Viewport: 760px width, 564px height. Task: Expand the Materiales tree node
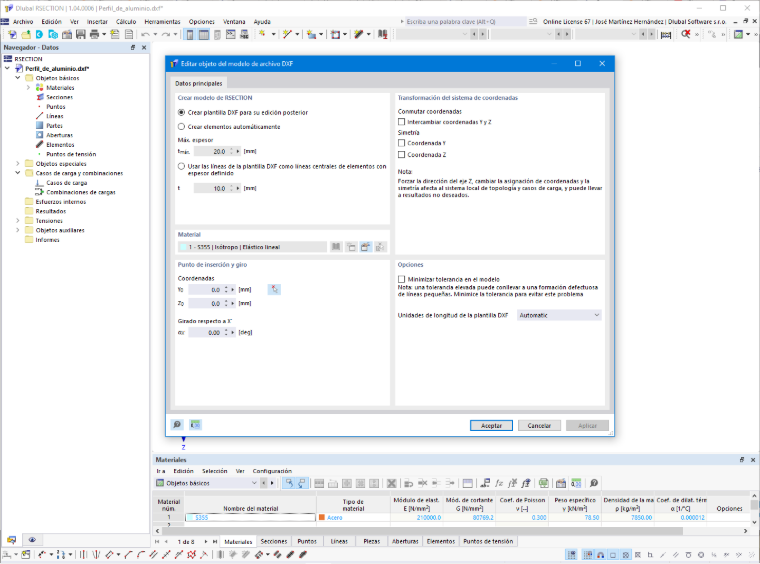point(28,88)
